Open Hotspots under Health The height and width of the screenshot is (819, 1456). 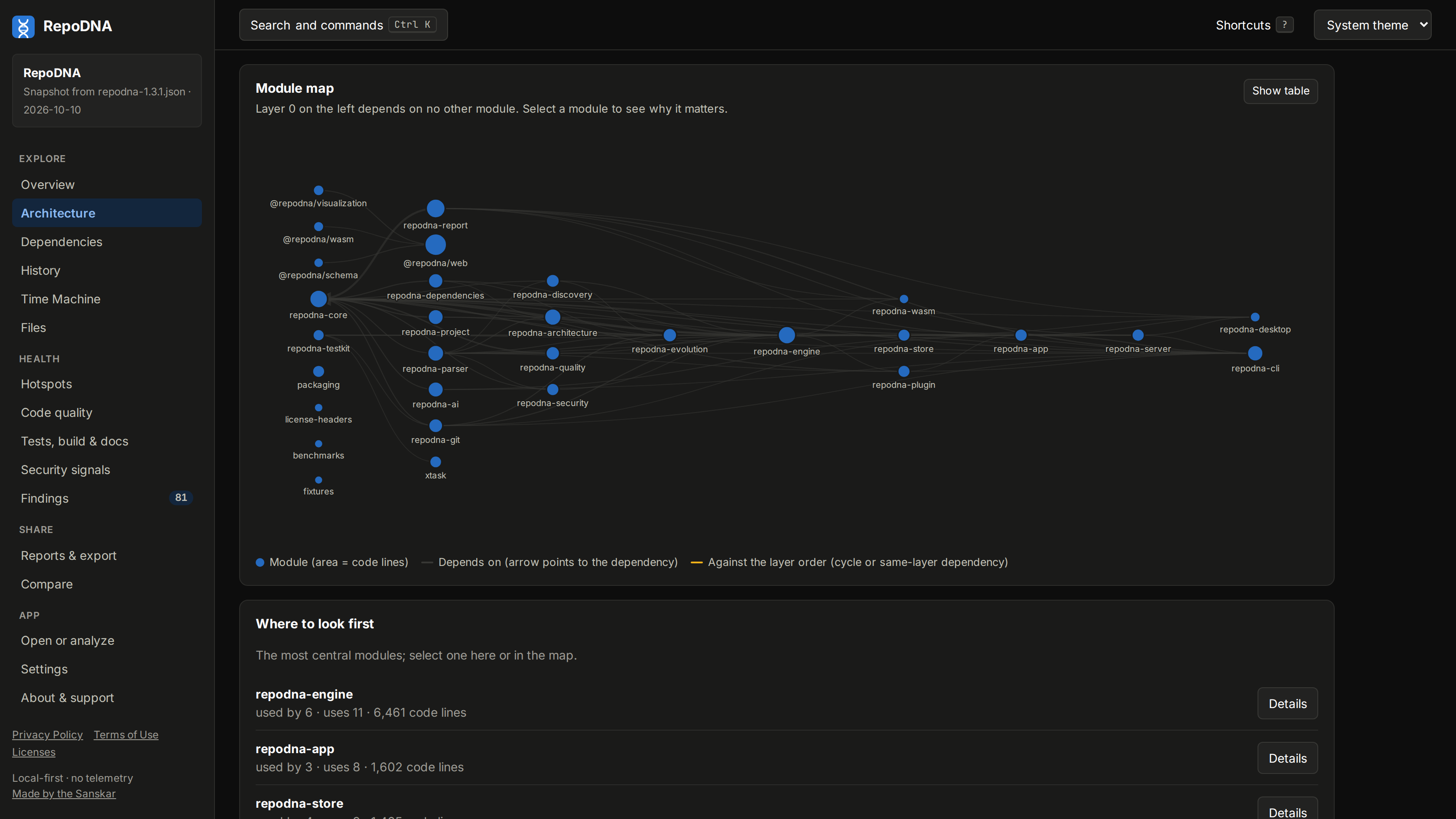pyautogui.click(x=107, y=384)
